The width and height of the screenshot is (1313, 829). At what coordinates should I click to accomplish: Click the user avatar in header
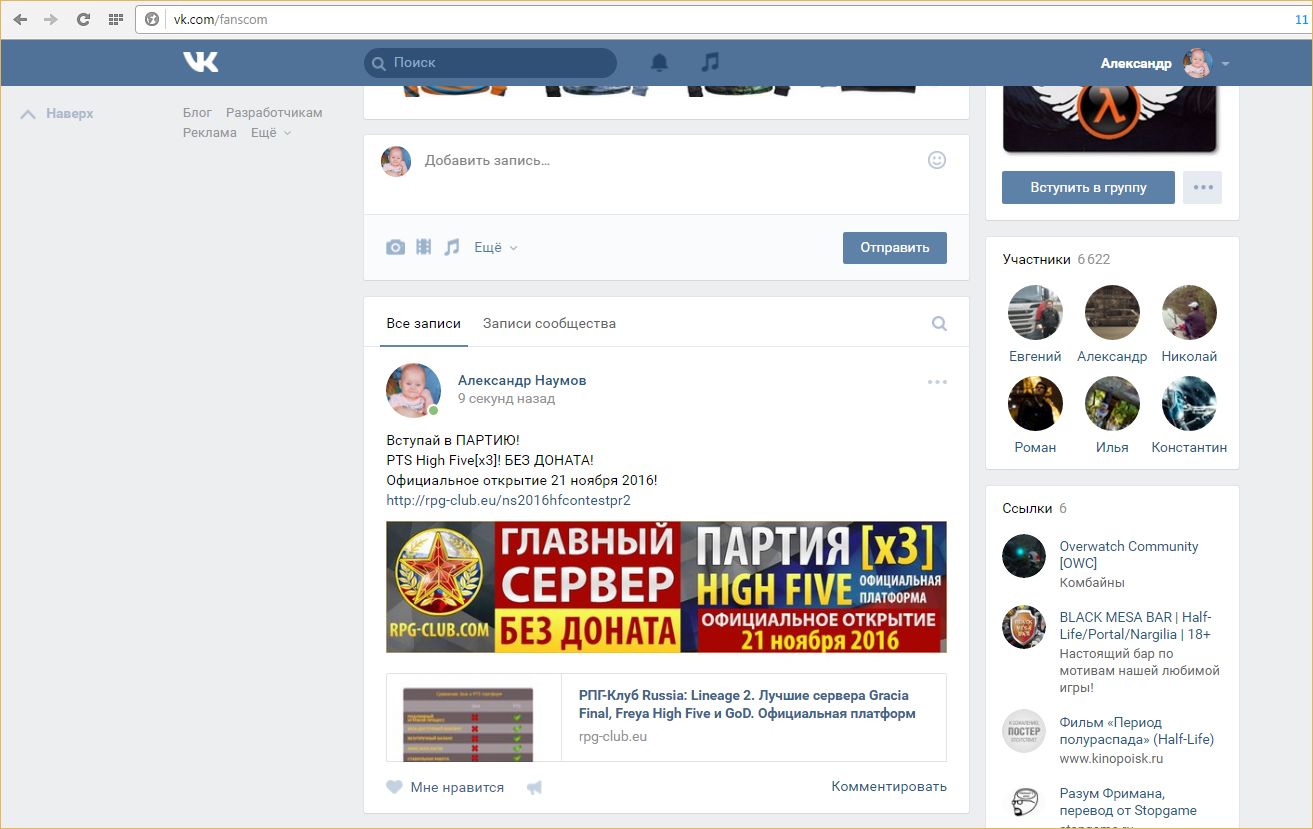click(1197, 63)
